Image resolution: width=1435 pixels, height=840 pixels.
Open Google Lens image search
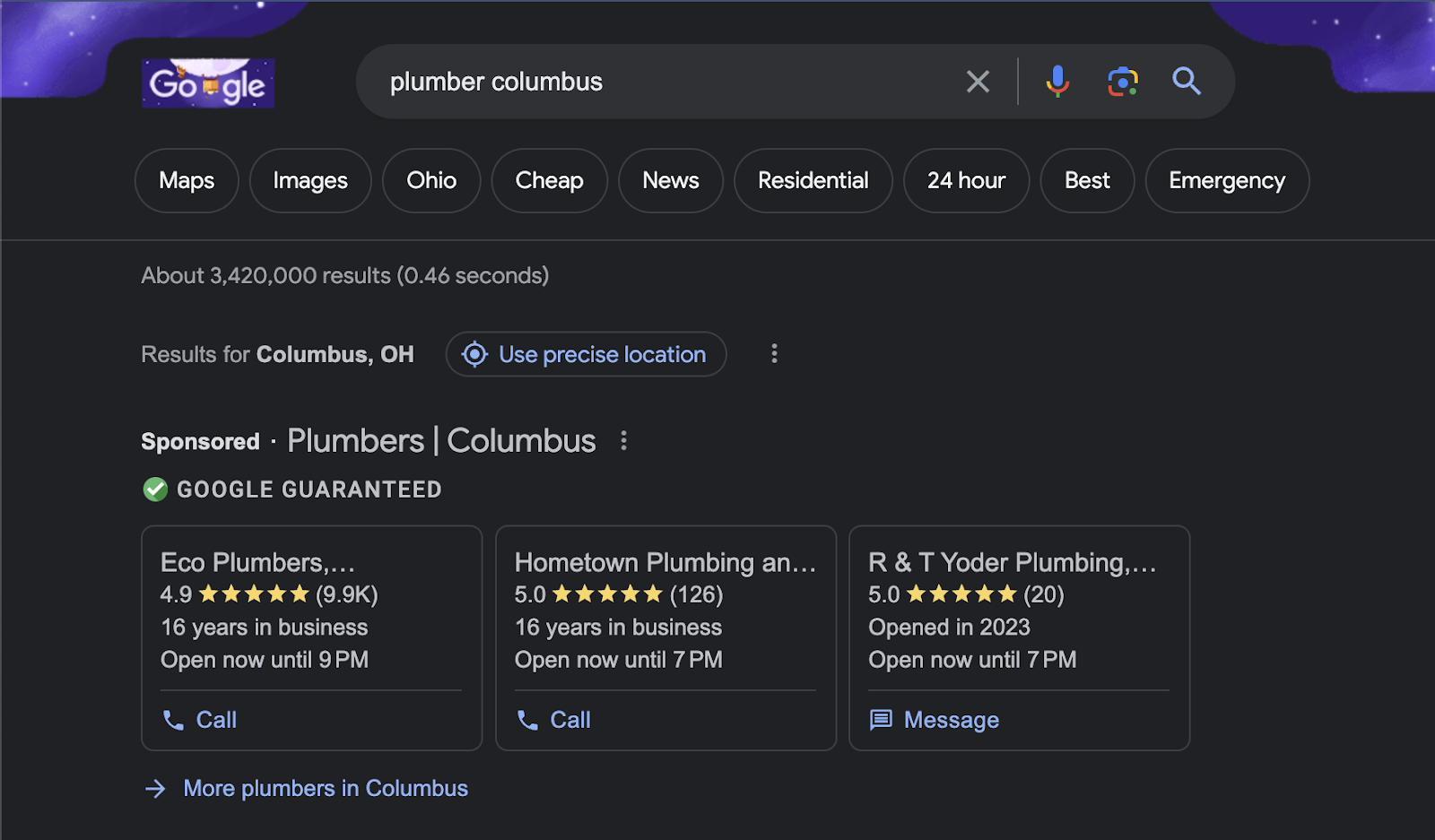[1122, 82]
